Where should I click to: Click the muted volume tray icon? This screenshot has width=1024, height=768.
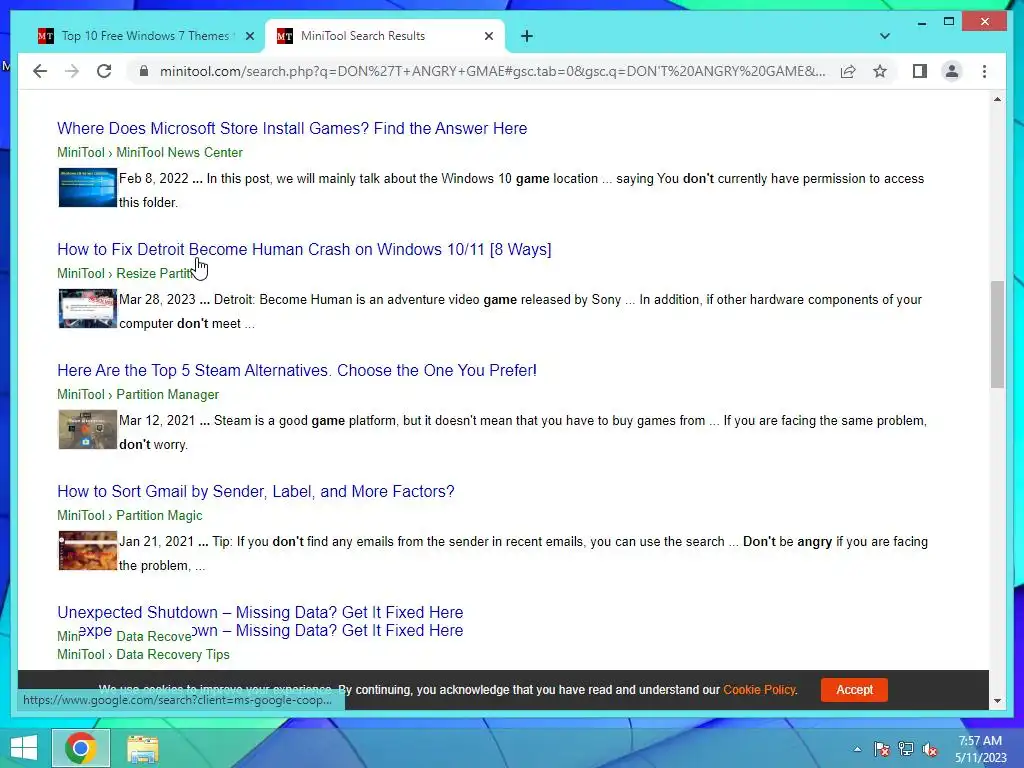coord(929,749)
